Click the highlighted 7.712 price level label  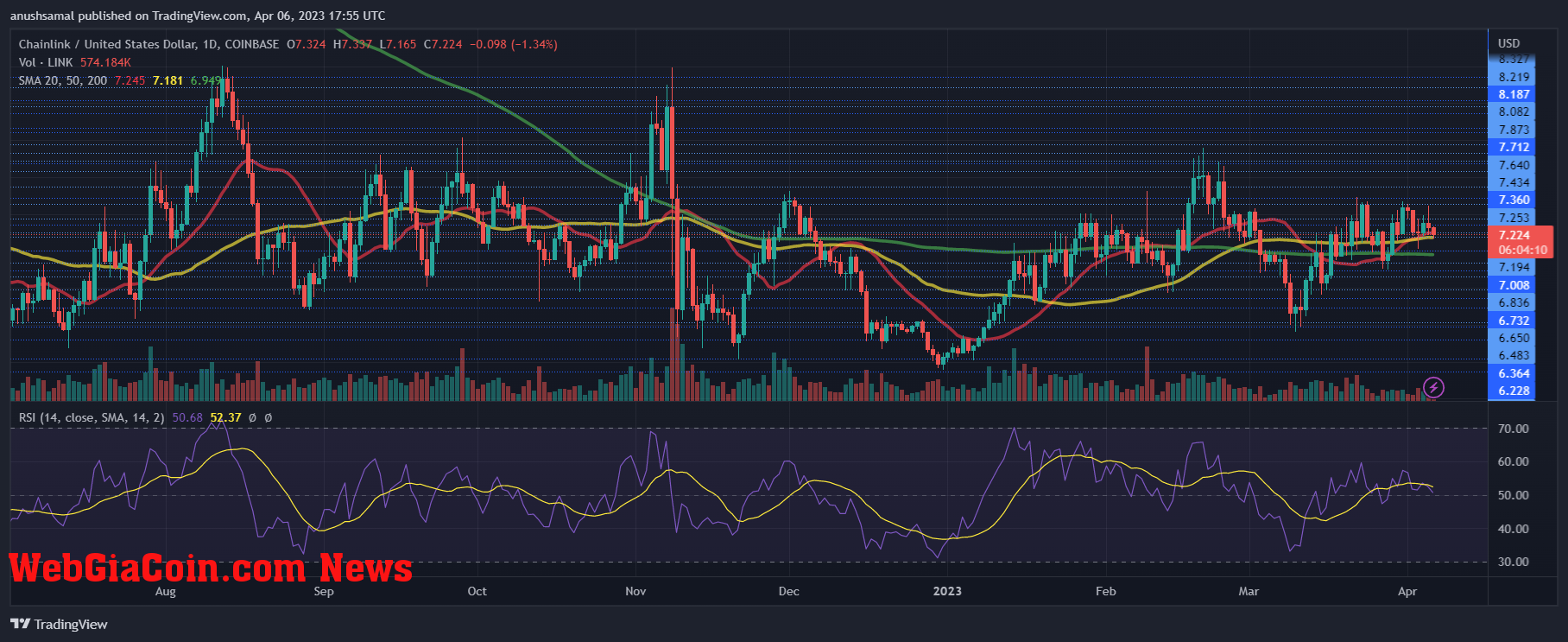(1514, 147)
